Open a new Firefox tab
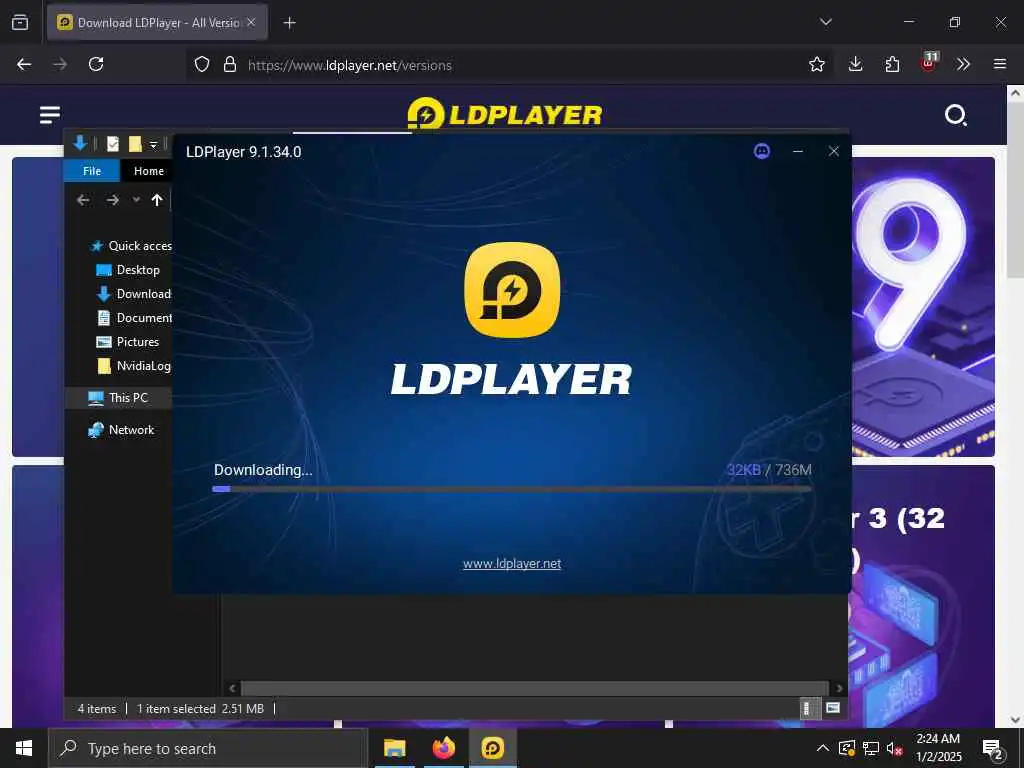Viewport: 1024px width, 768px height. tap(289, 23)
